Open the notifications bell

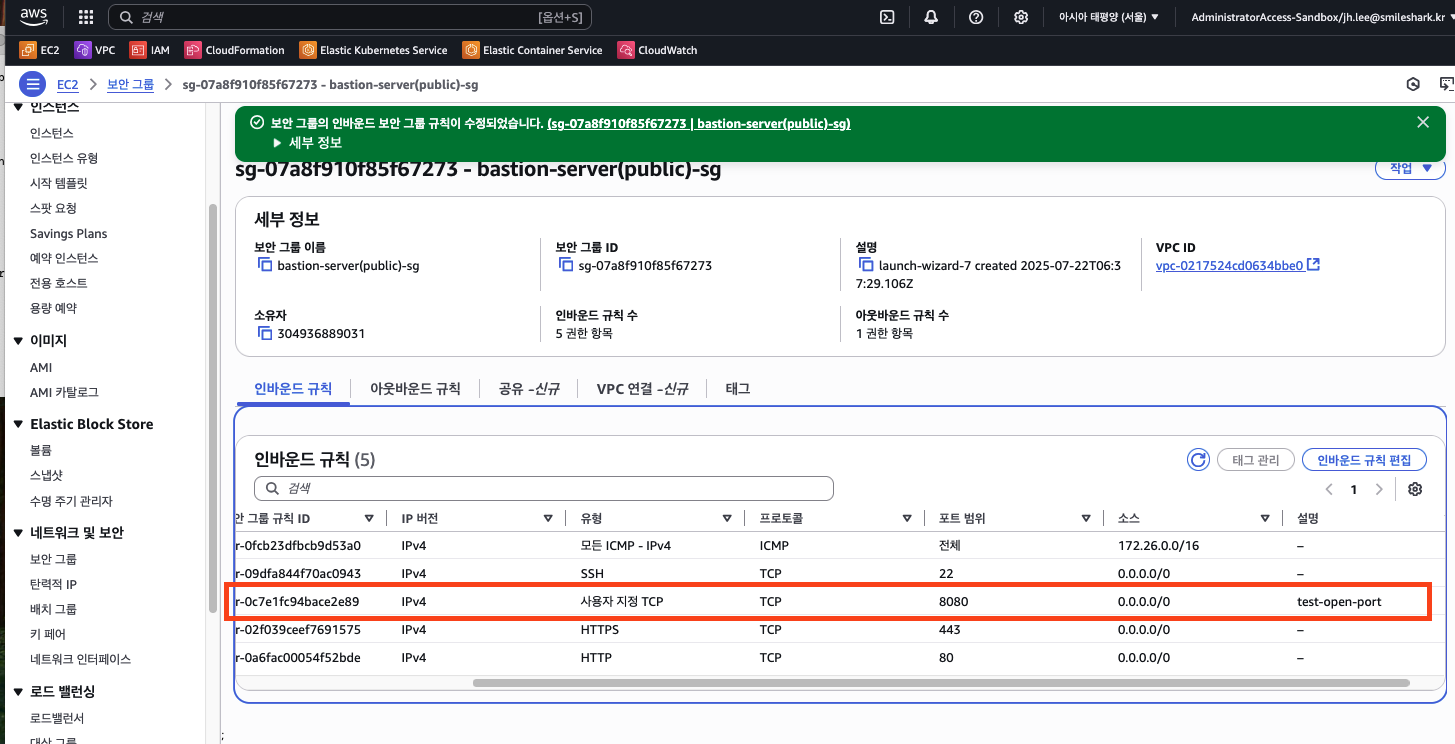tap(931, 17)
